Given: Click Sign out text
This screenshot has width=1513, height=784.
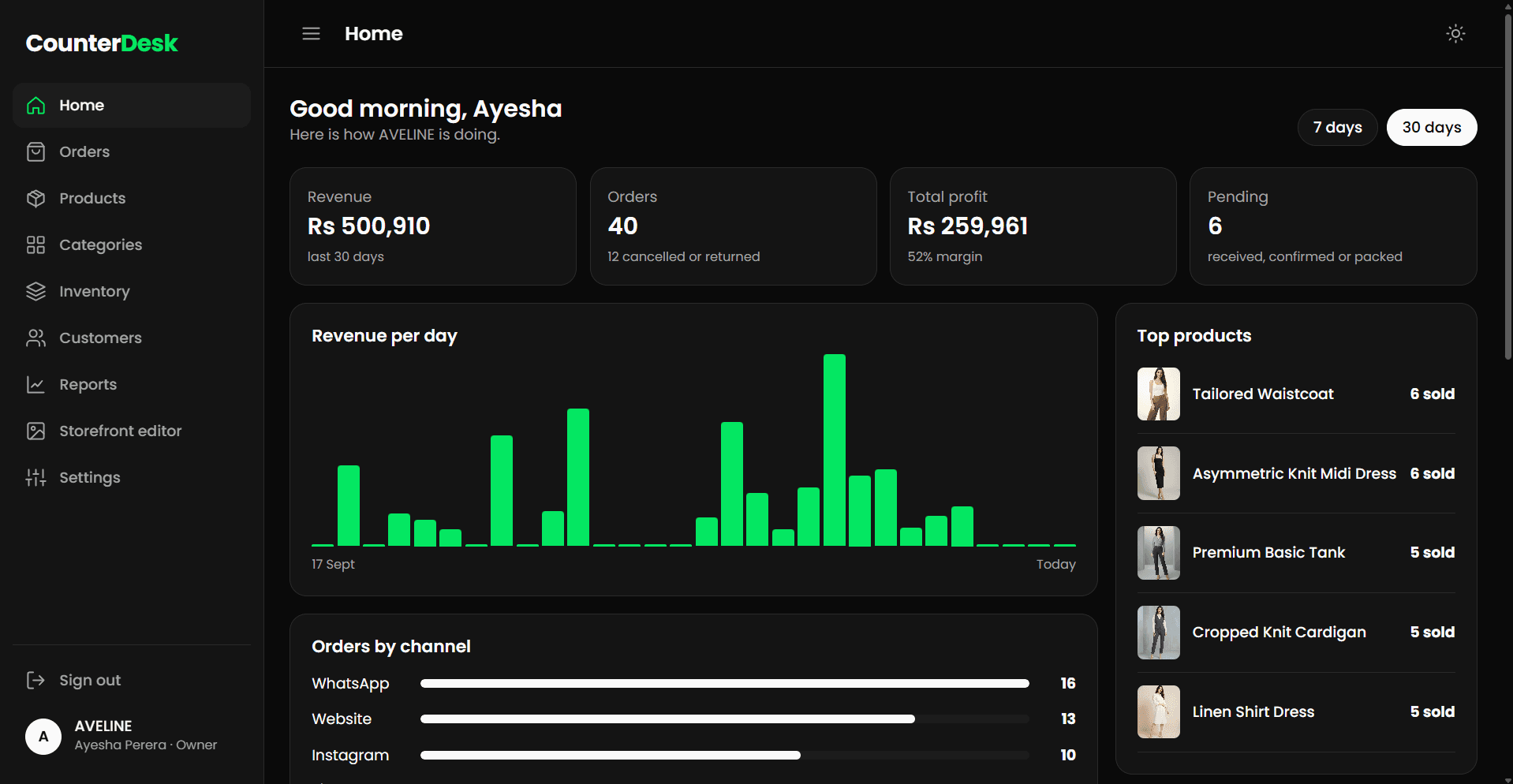Looking at the screenshot, I should [90, 681].
